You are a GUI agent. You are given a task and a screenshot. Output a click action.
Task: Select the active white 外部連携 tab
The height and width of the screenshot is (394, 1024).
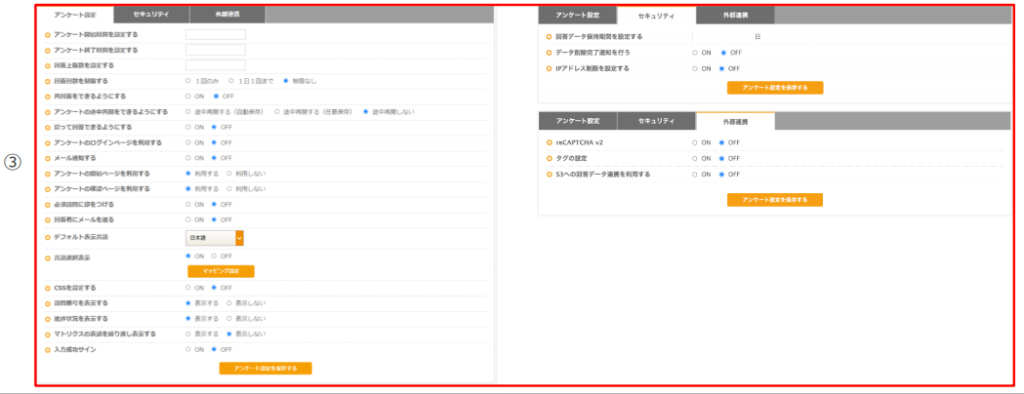point(736,122)
